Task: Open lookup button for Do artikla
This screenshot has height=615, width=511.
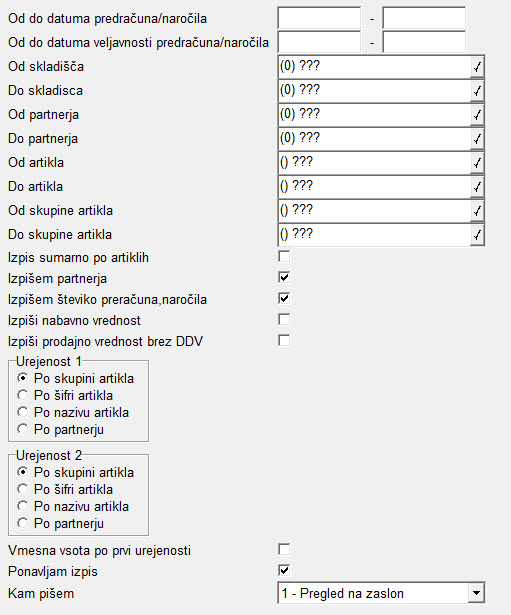Action: pyautogui.click(x=477, y=187)
